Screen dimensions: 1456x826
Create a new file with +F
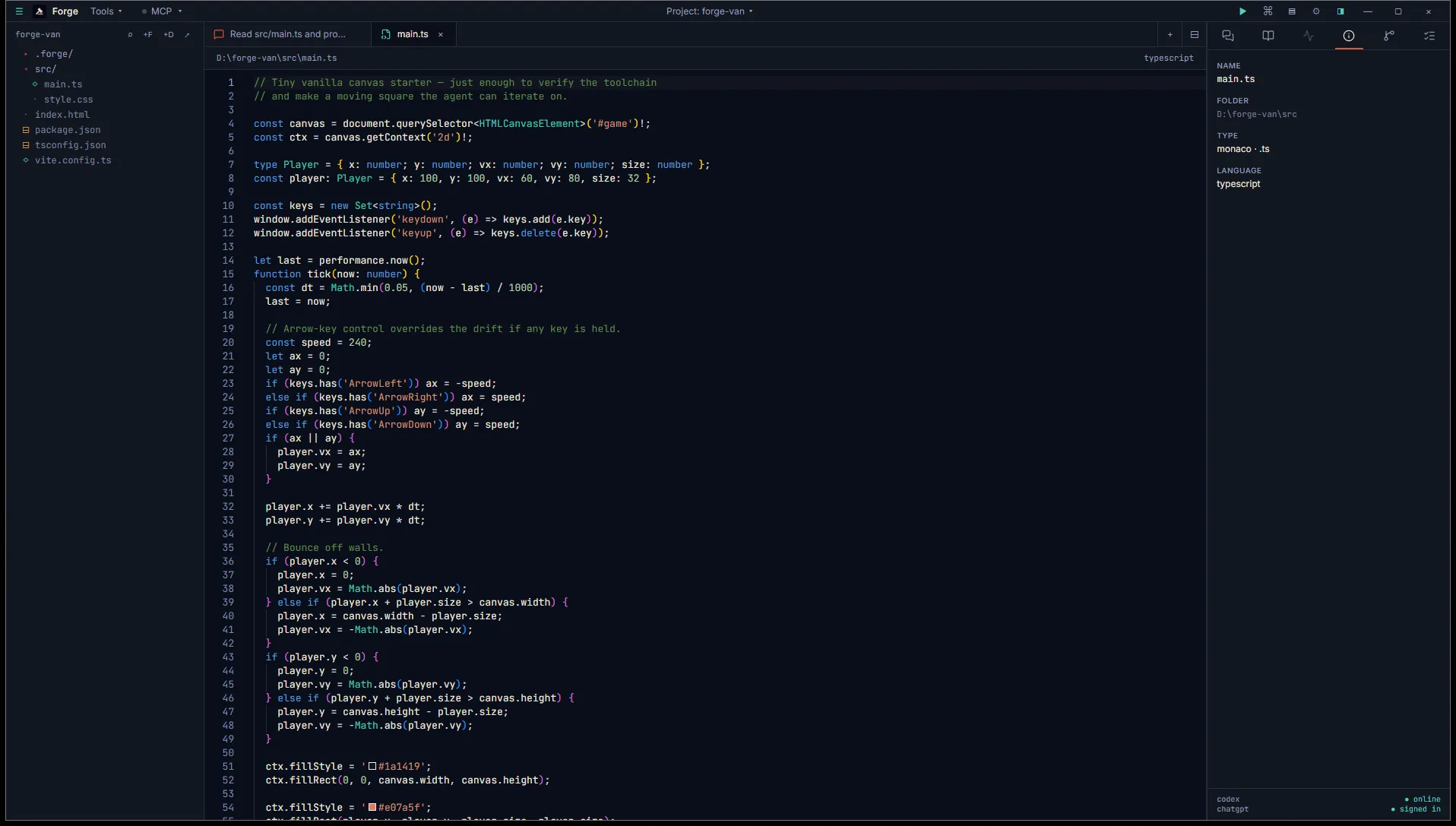click(x=147, y=34)
